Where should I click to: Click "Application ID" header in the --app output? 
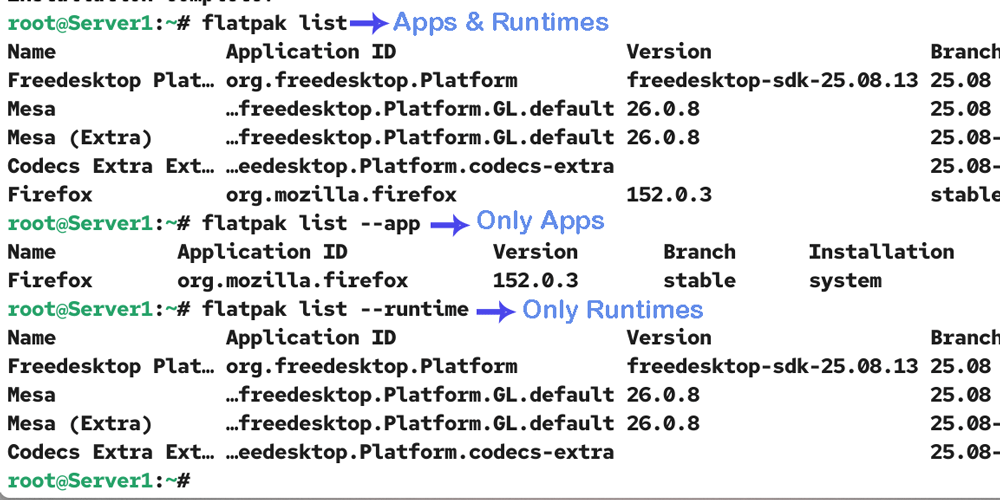(262, 252)
